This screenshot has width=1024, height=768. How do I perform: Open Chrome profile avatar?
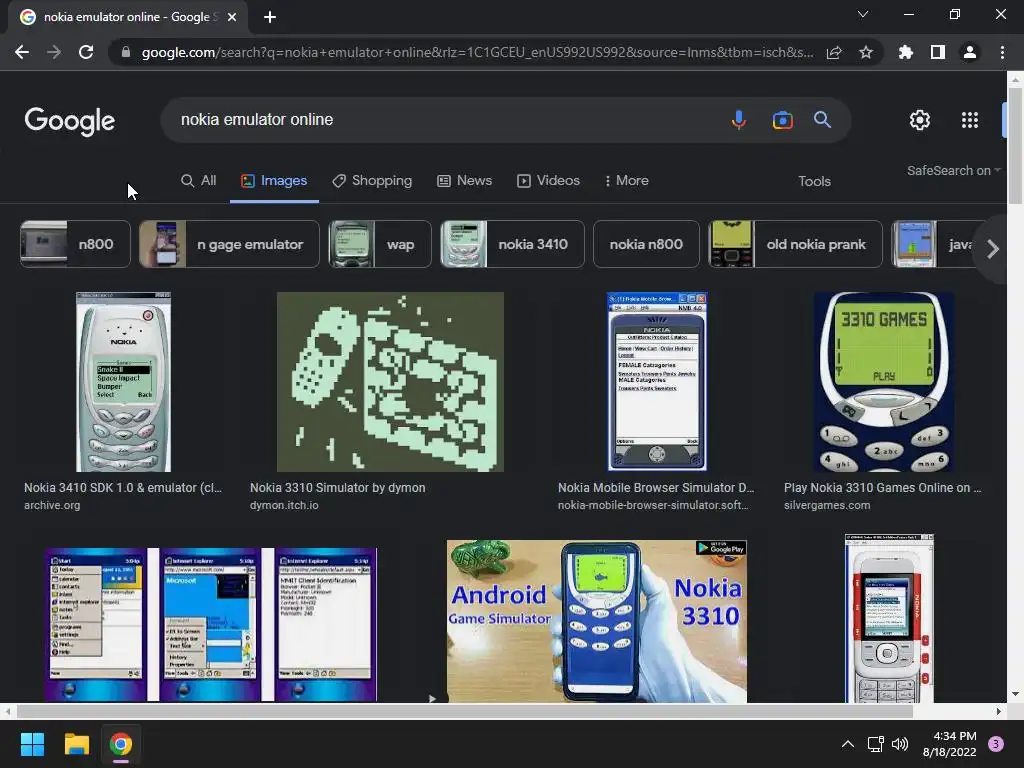(970, 52)
